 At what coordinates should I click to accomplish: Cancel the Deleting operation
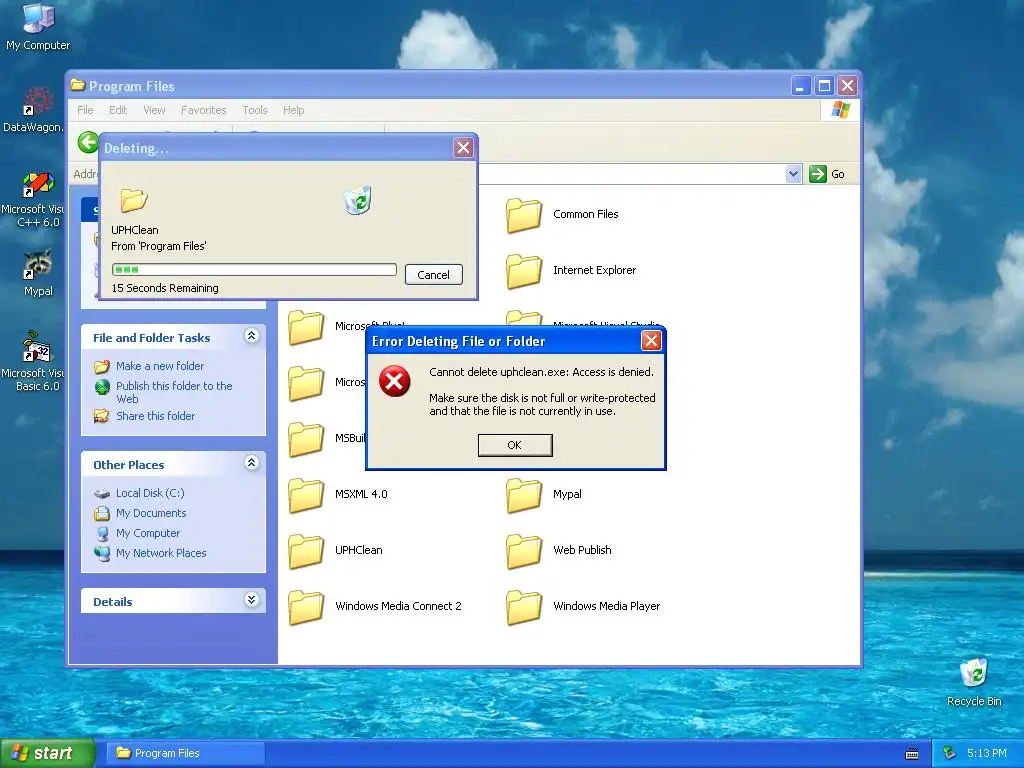[x=434, y=274]
